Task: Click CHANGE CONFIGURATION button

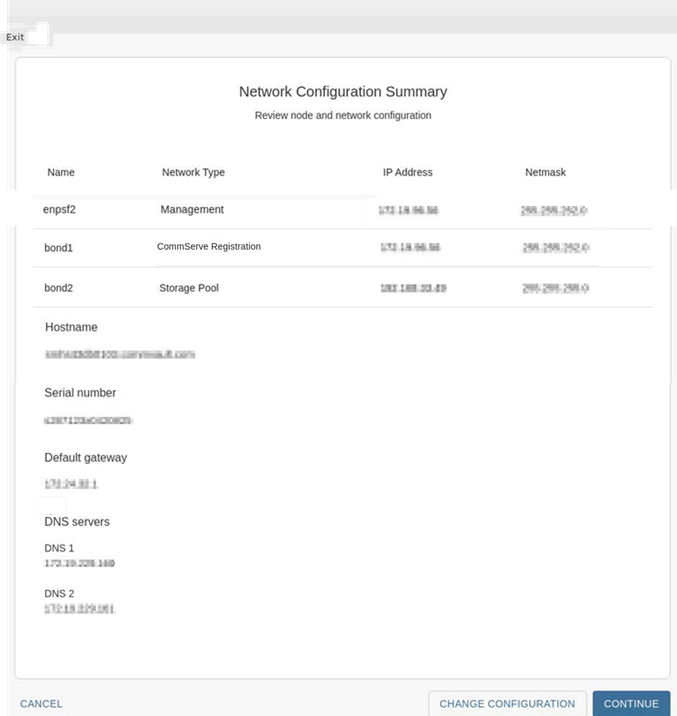Action: click(x=507, y=704)
